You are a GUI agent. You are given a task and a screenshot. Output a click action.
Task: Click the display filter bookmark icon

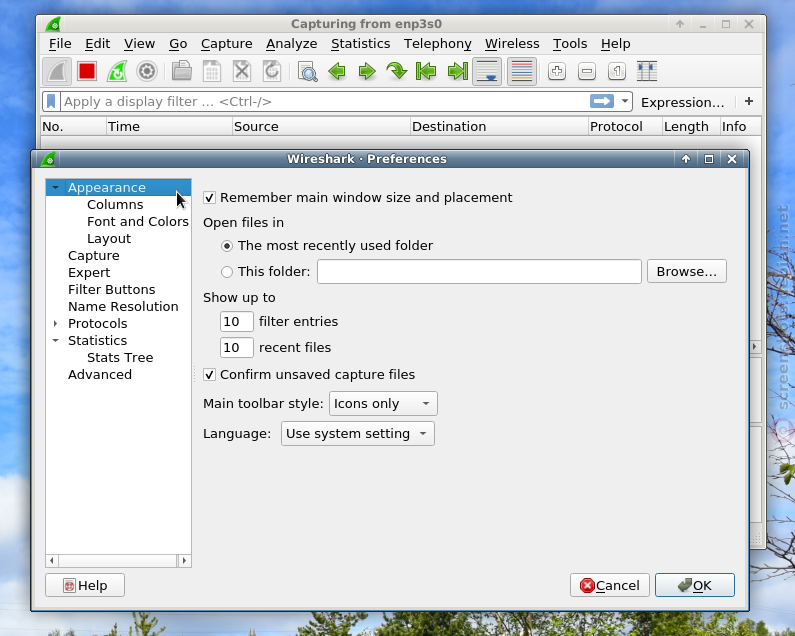click(51, 101)
